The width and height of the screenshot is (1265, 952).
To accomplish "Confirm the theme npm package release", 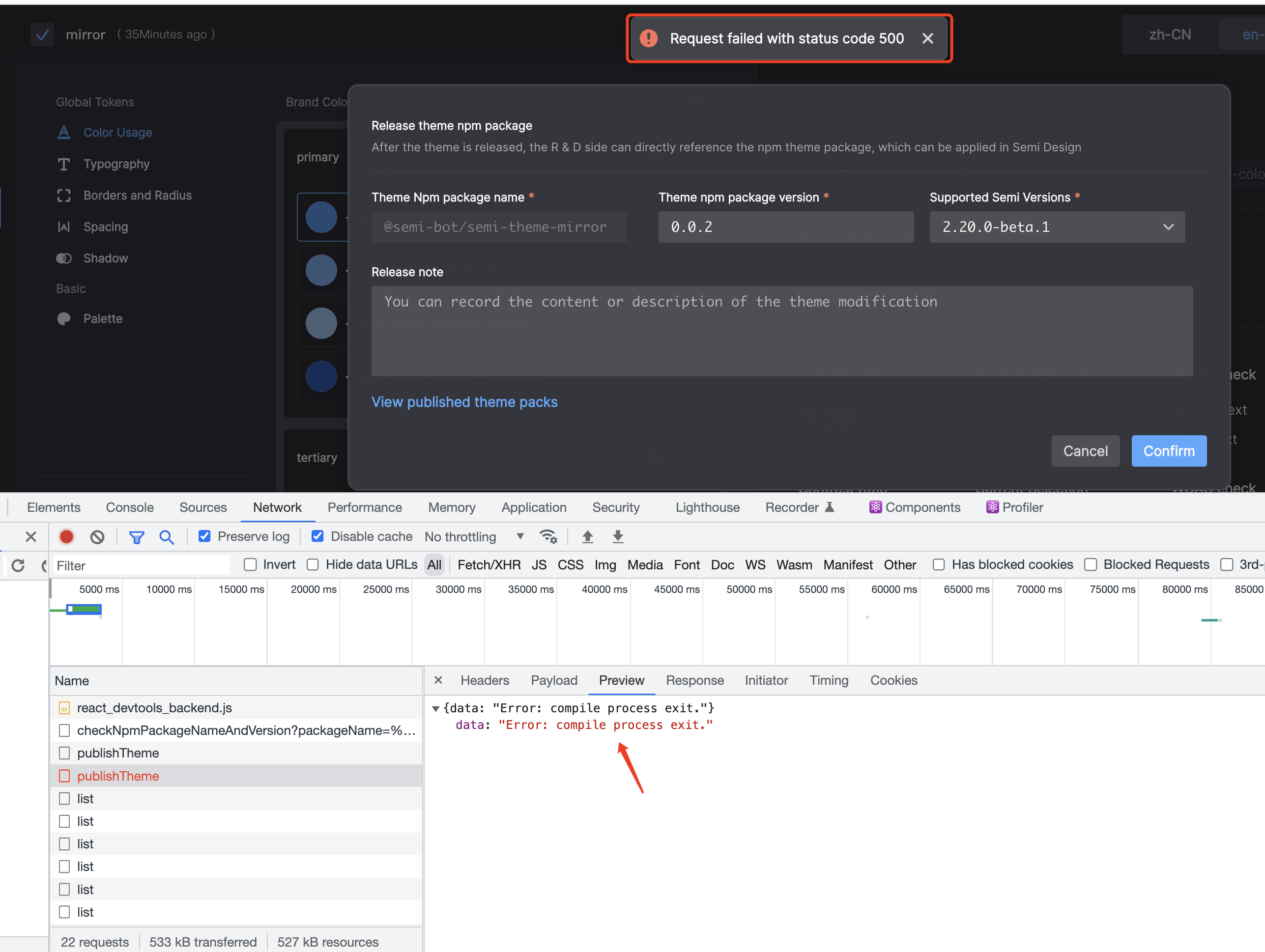I will [x=1169, y=450].
